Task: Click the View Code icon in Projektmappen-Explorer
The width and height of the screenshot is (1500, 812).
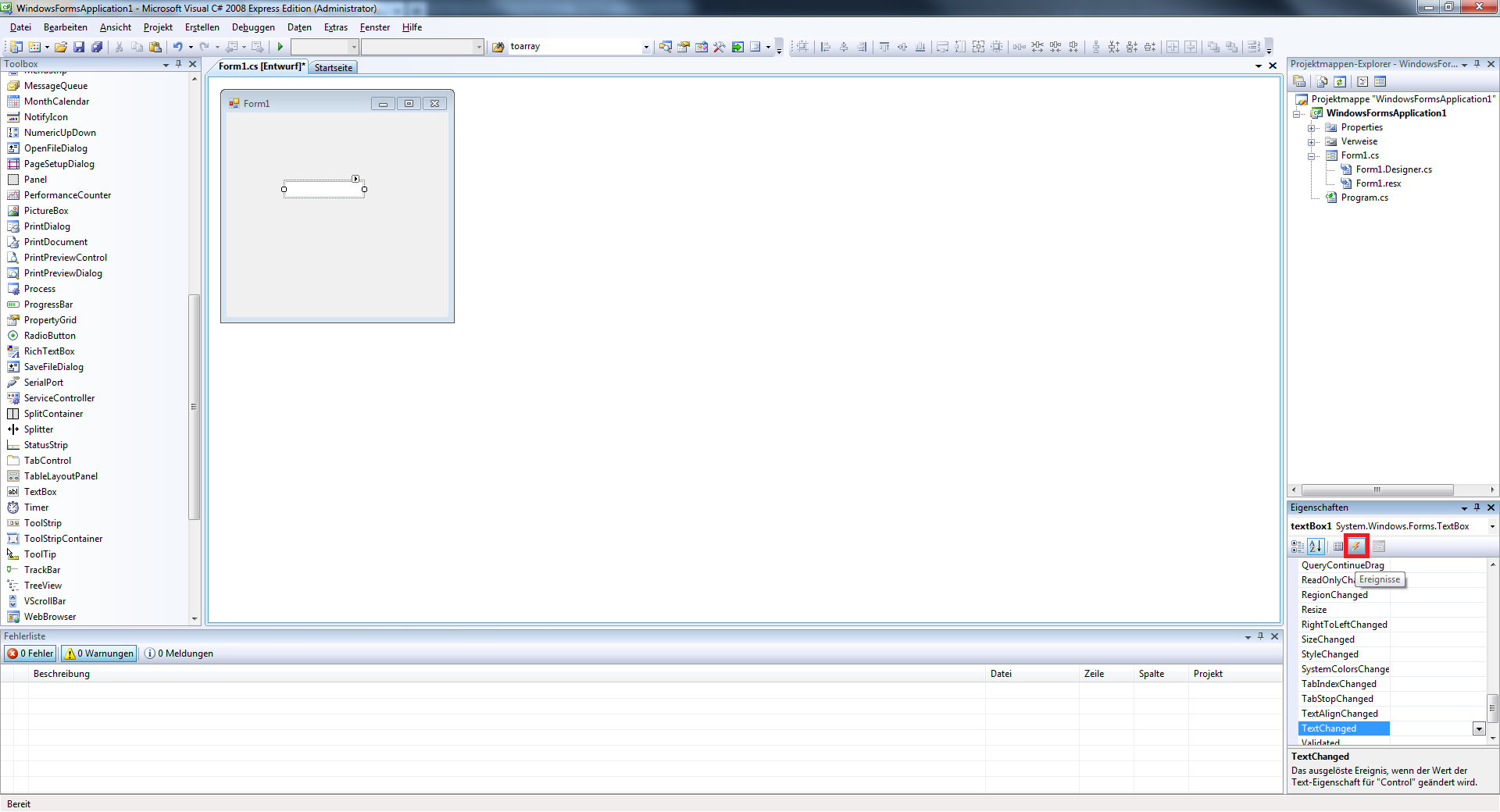Action: coord(1362,81)
